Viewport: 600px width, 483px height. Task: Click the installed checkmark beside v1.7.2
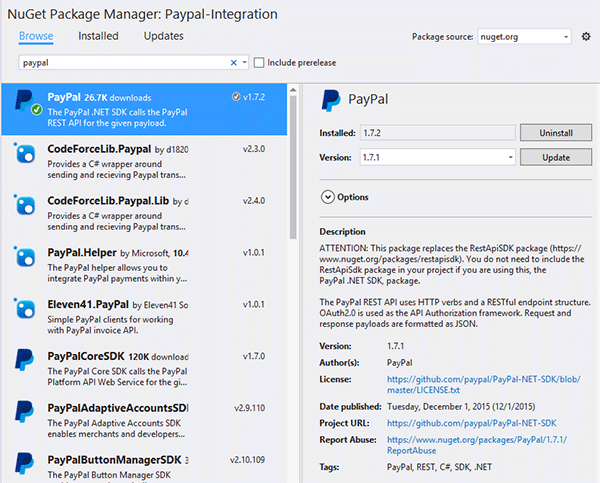[x=236, y=97]
